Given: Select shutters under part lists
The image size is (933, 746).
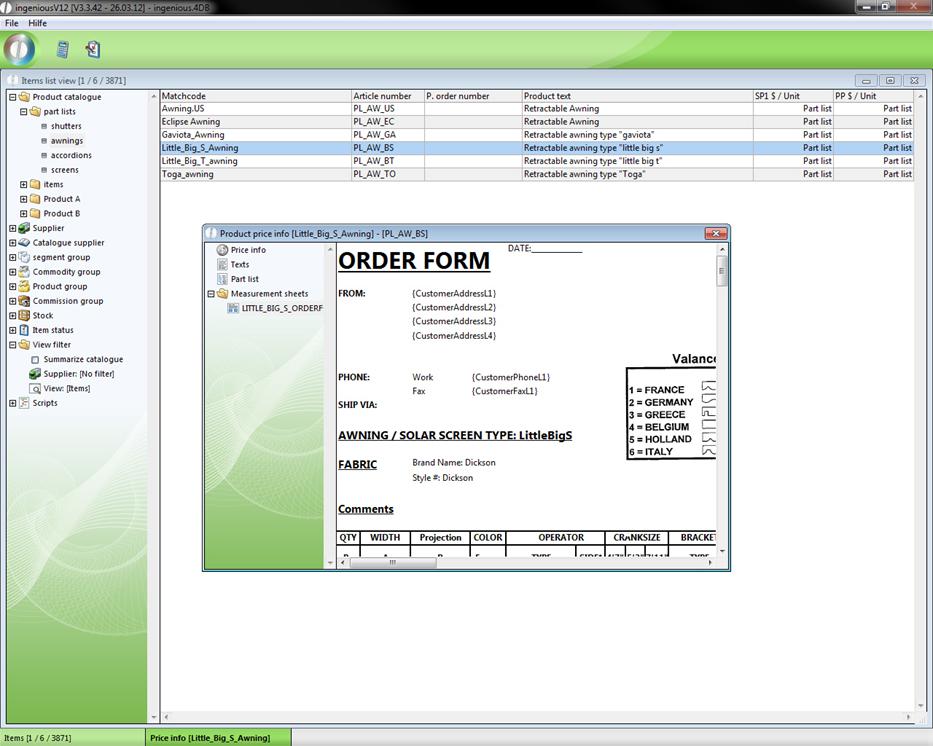Looking at the screenshot, I should [x=66, y=127].
